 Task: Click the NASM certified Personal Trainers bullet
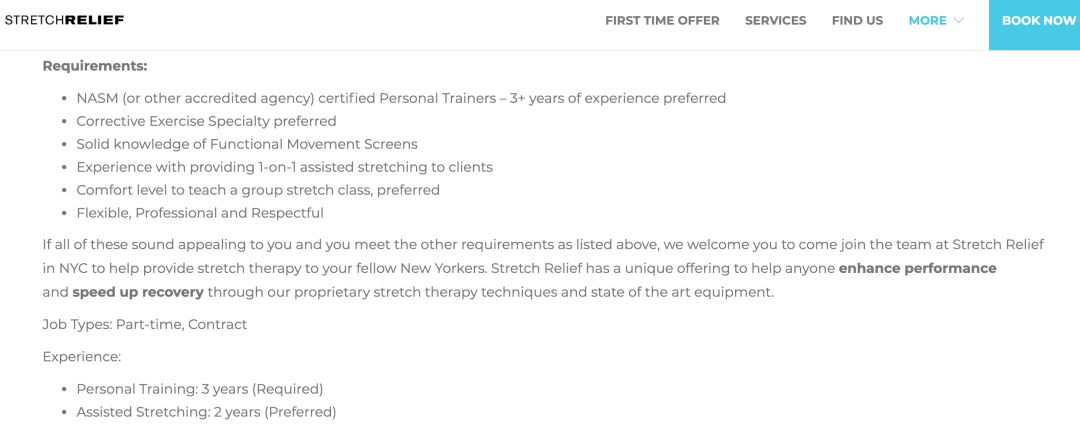(401, 98)
